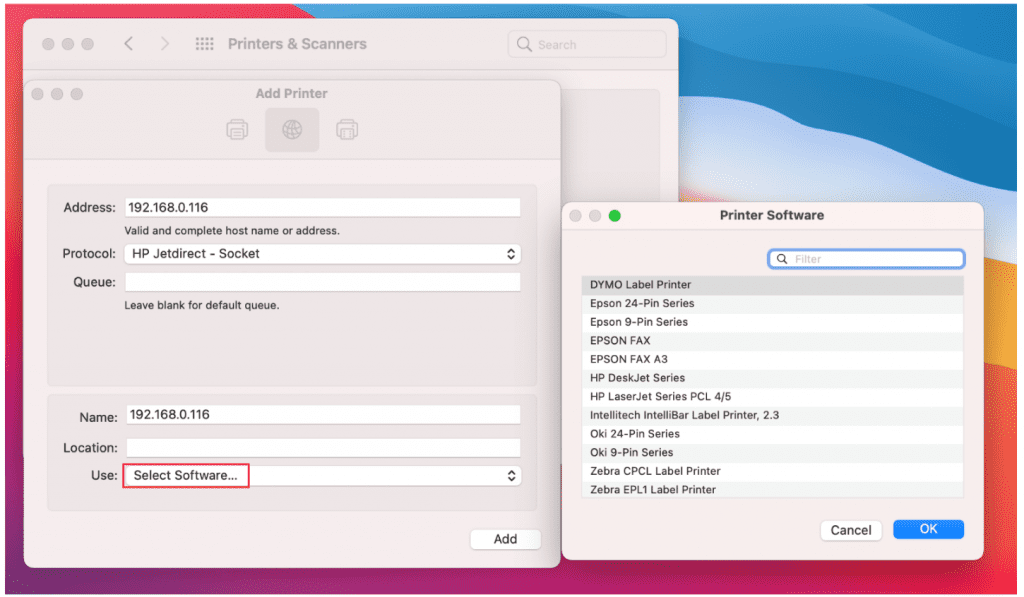1024x597 pixels.
Task: Open the Protocol dropdown
Action: pyautogui.click(x=323, y=254)
